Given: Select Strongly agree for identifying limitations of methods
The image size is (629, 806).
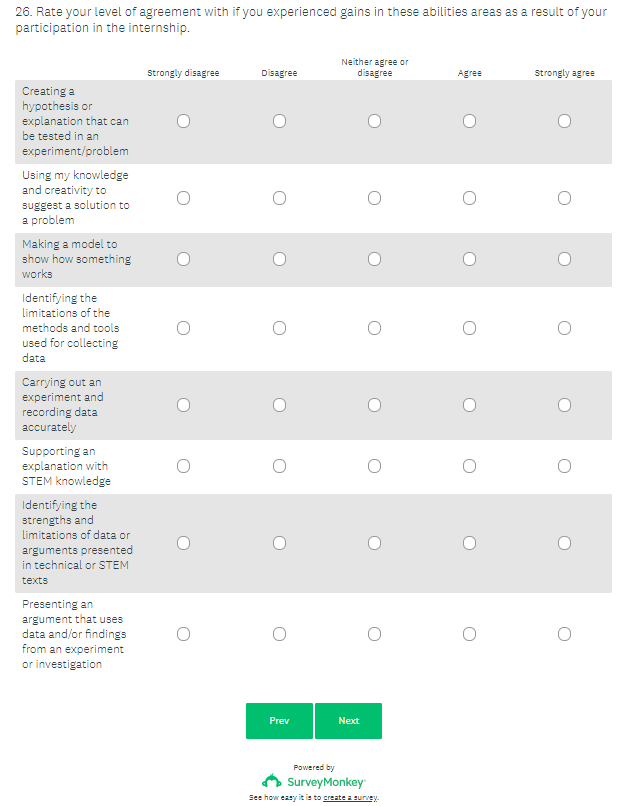Looking at the screenshot, I should (564, 328).
